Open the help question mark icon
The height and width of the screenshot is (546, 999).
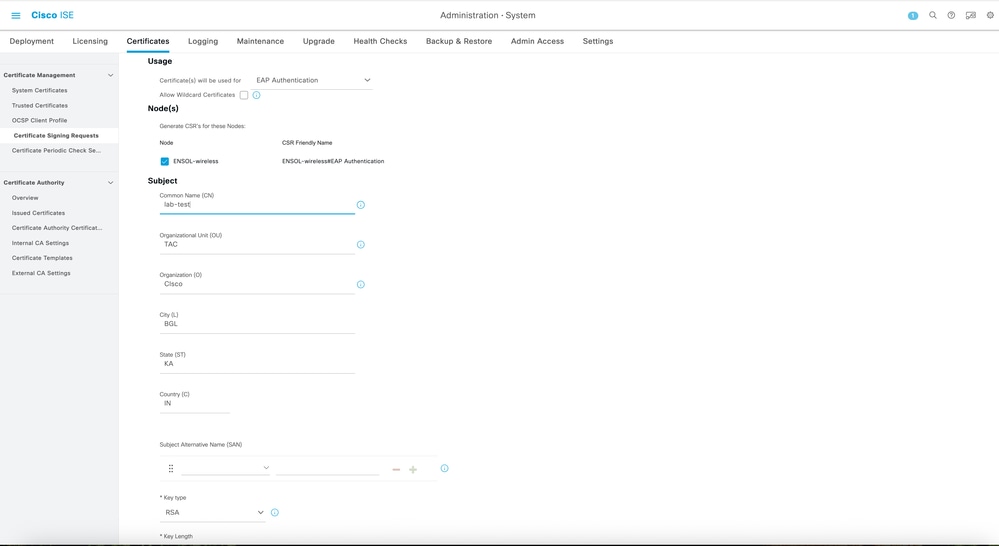951,15
